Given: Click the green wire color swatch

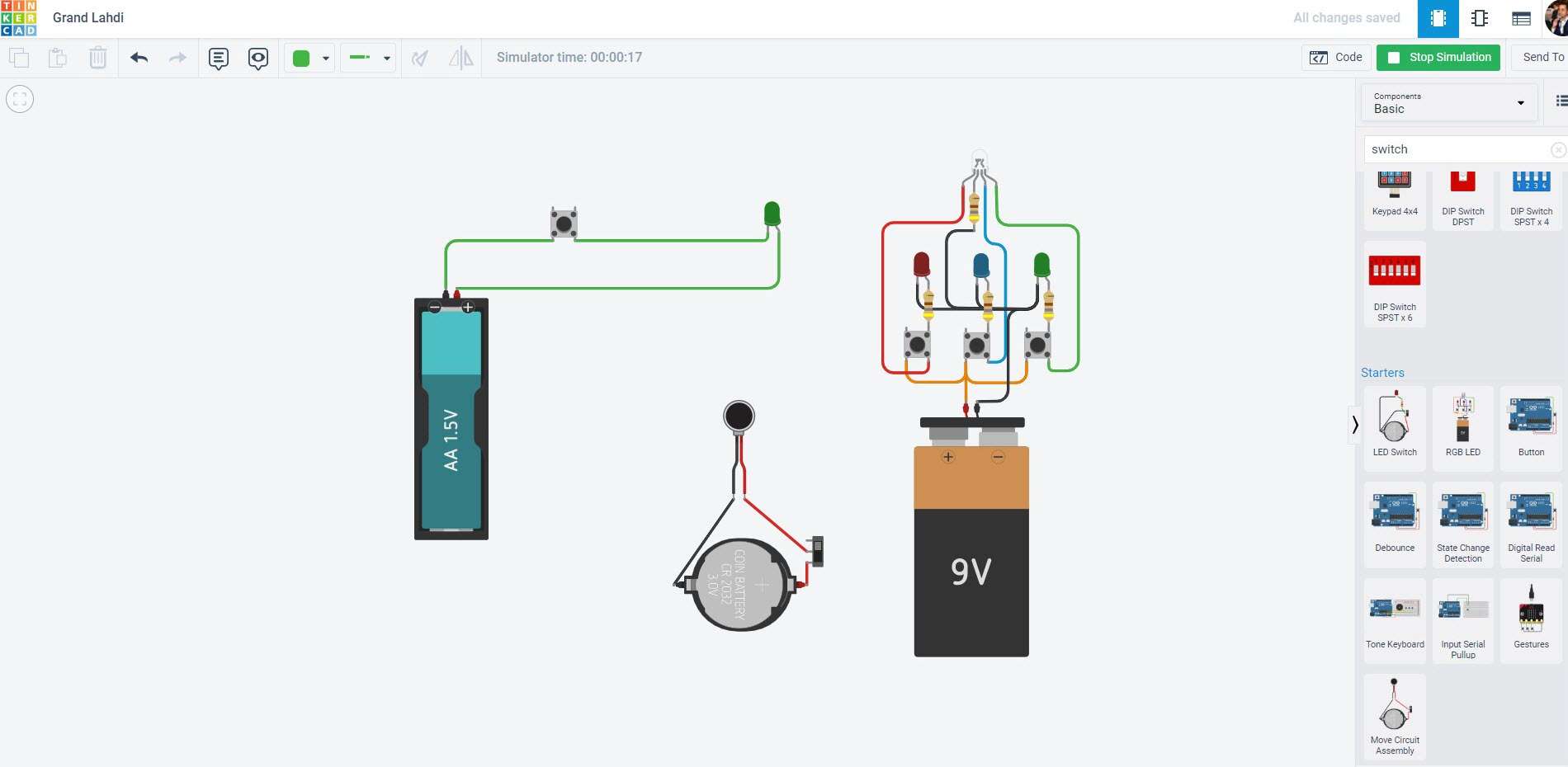Looking at the screenshot, I should point(301,58).
